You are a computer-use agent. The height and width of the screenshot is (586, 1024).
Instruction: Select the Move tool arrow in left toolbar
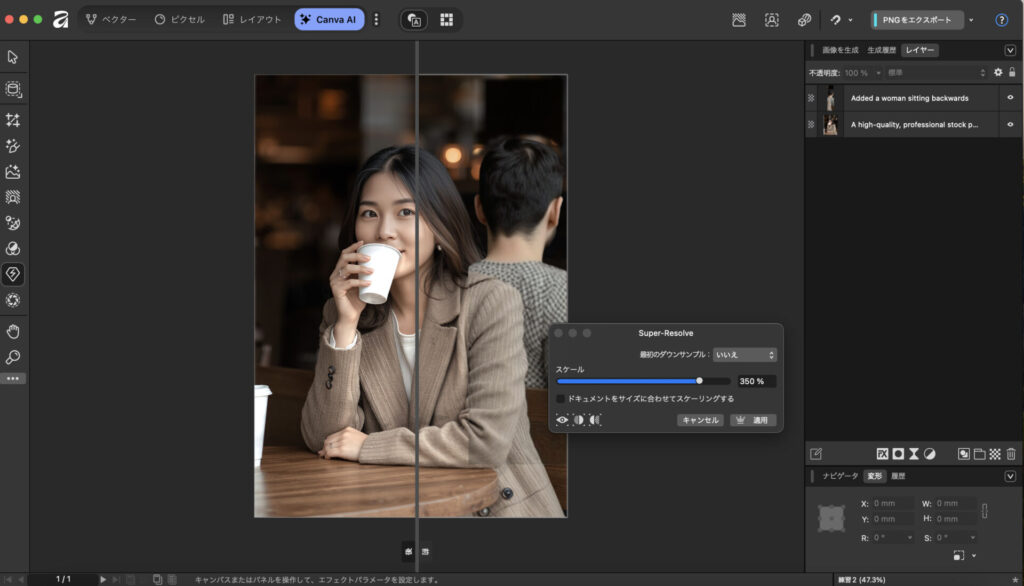(13, 57)
